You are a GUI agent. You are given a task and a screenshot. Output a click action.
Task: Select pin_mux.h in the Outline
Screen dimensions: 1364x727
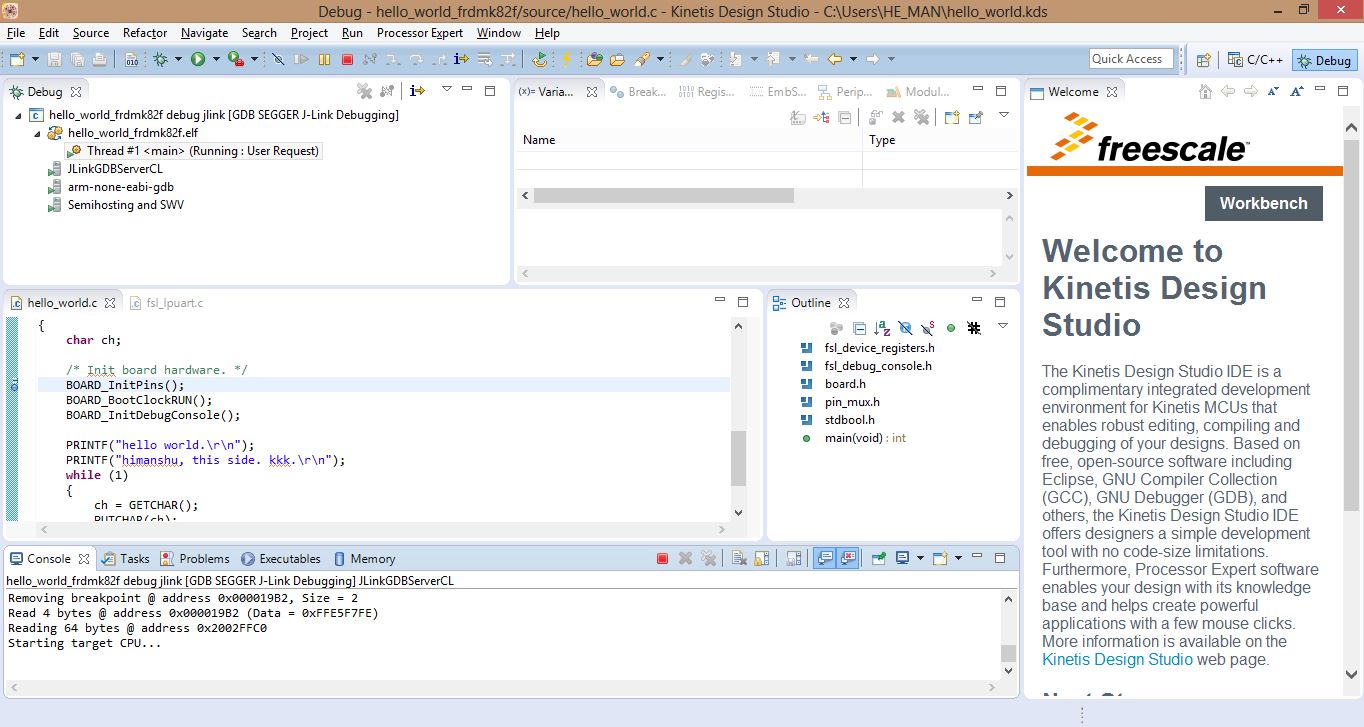[840, 402]
